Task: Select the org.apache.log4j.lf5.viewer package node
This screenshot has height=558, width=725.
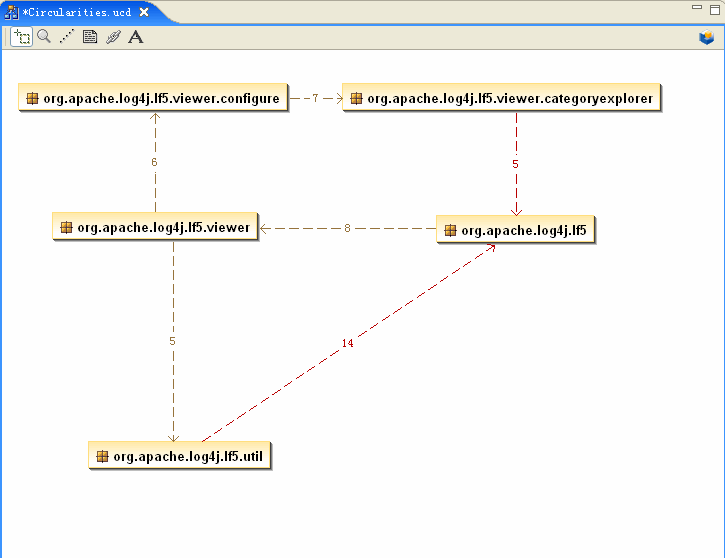Action: click(155, 227)
